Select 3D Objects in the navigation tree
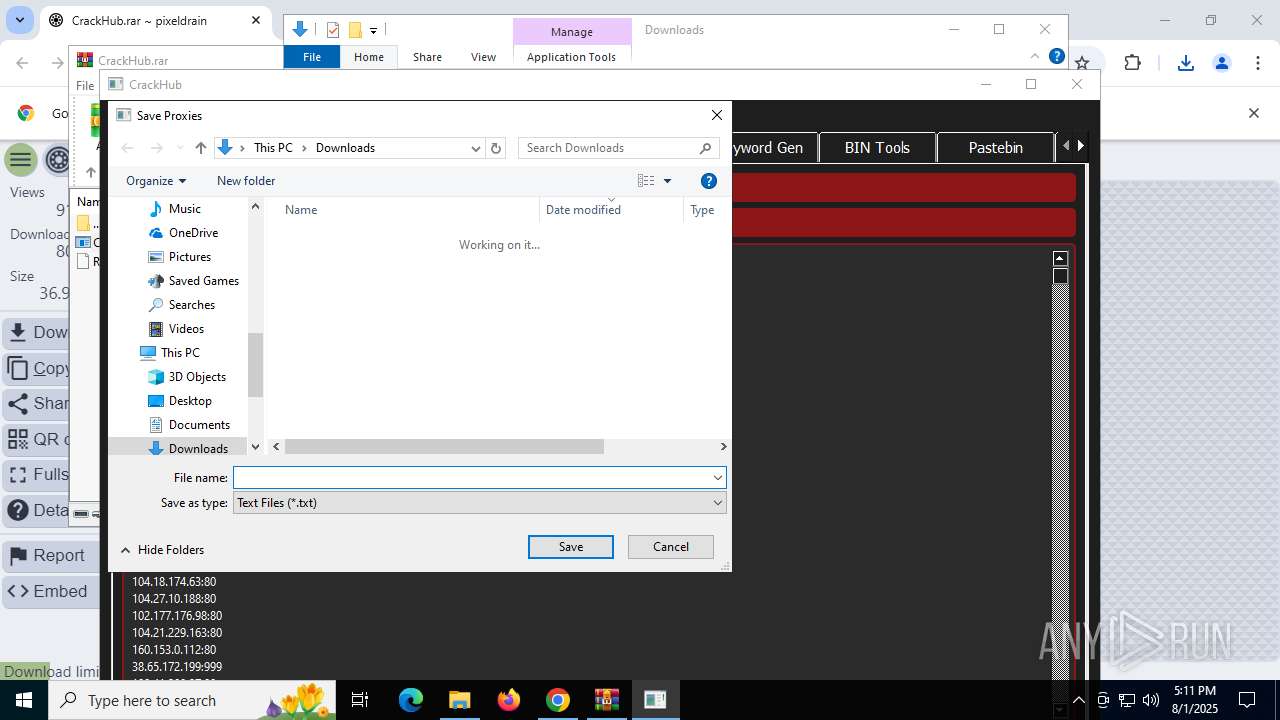The width and height of the screenshot is (1280, 720). (x=197, y=377)
